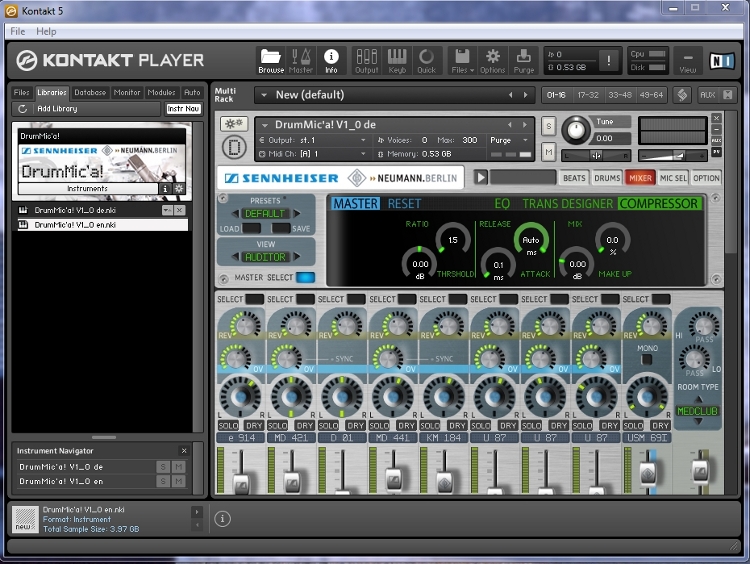Toggle the Master Select switch

[x=305, y=277]
